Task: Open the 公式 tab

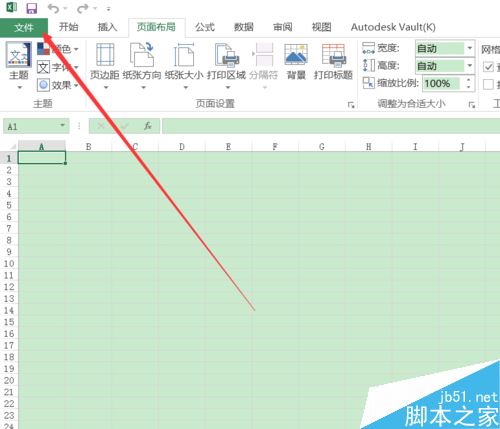Action: [x=205, y=27]
